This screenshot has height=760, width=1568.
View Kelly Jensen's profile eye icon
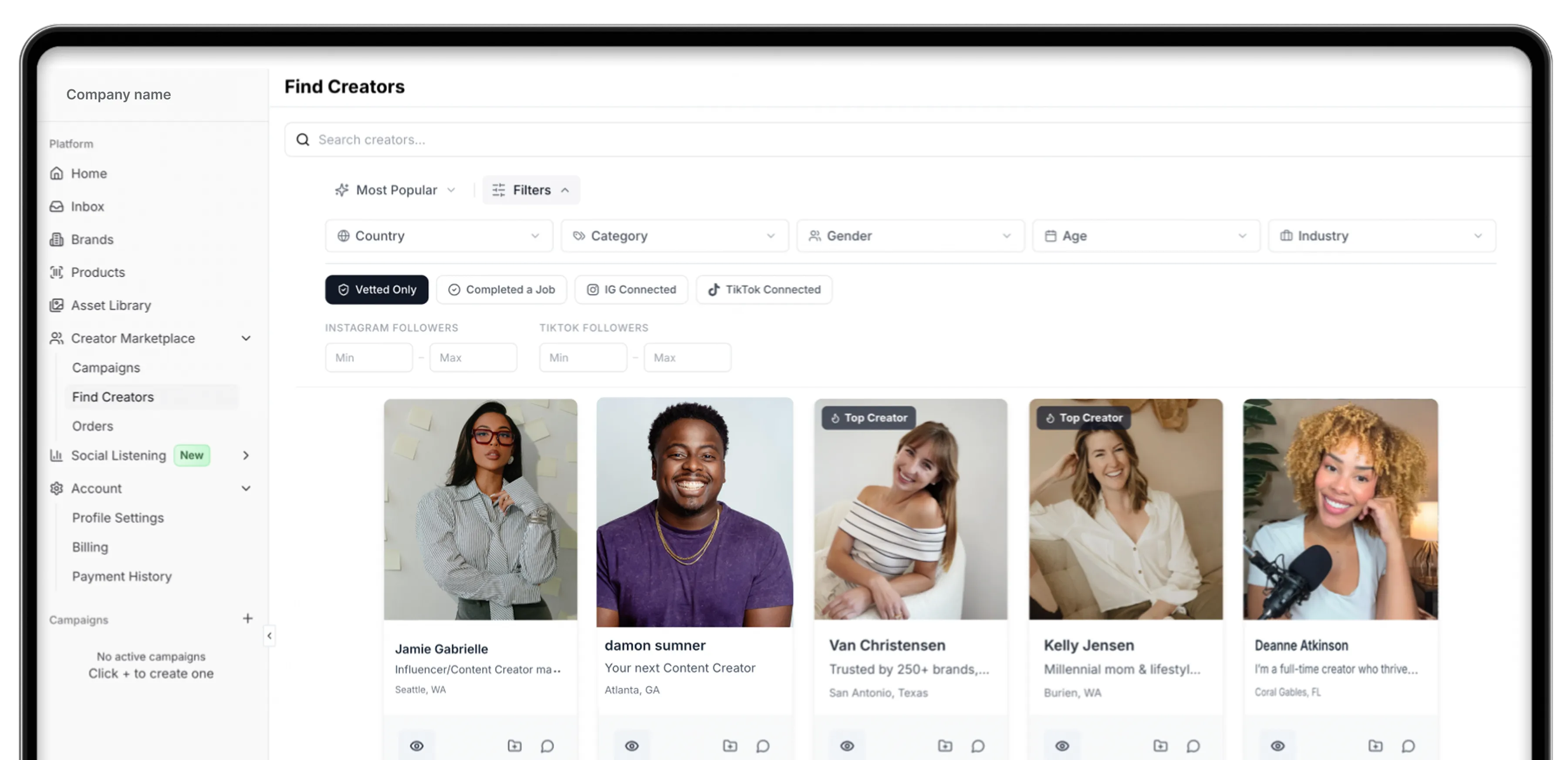pos(1062,746)
